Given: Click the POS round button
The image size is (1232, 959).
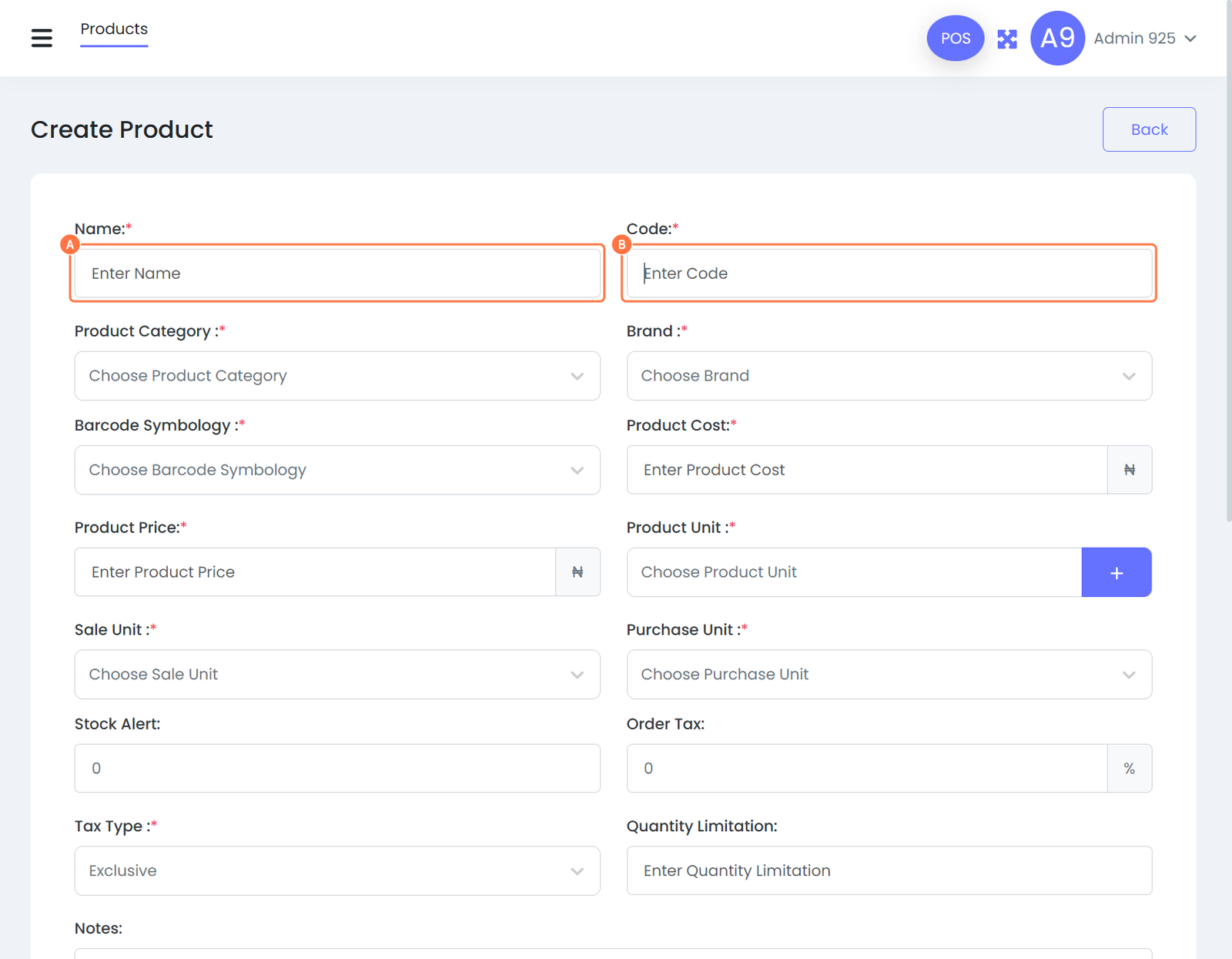Looking at the screenshot, I should (x=955, y=39).
